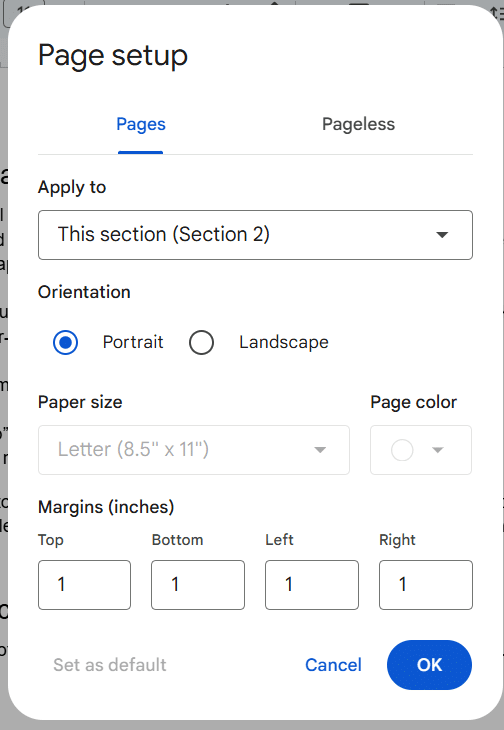Click the Bottom margin input field
The image size is (504, 730).
click(198, 585)
